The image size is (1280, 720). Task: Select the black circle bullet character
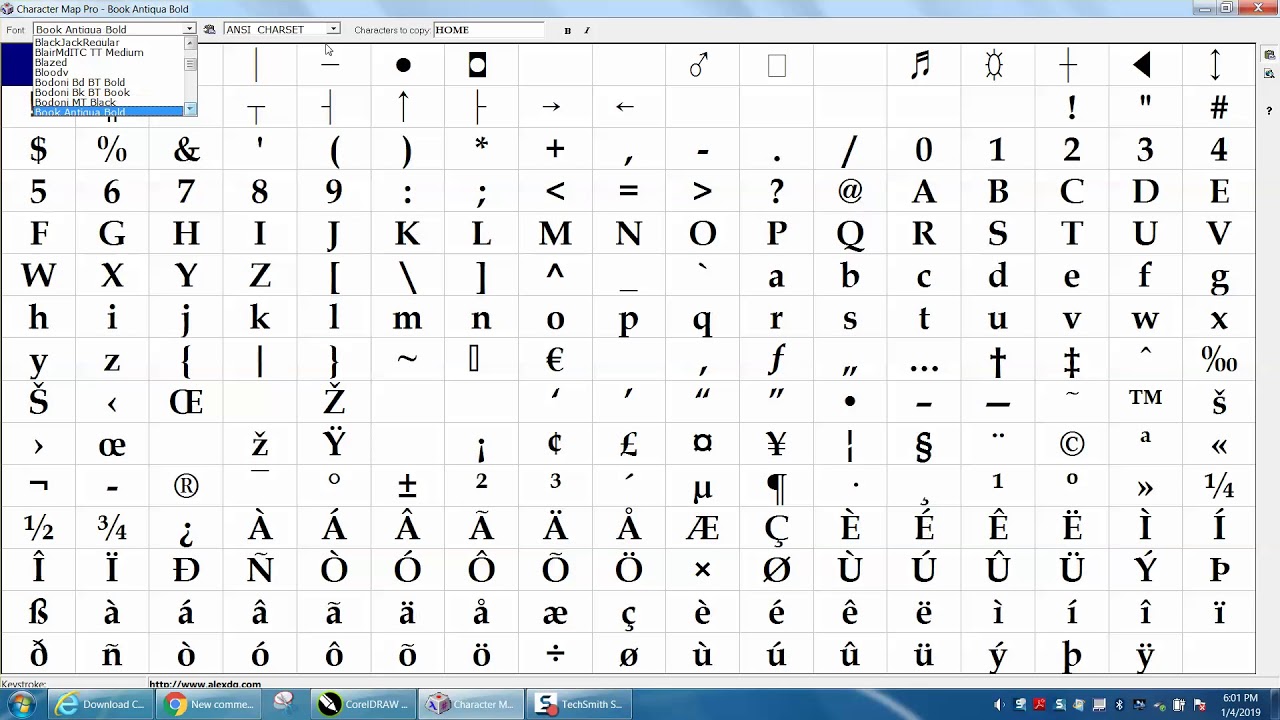tap(403, 66)
